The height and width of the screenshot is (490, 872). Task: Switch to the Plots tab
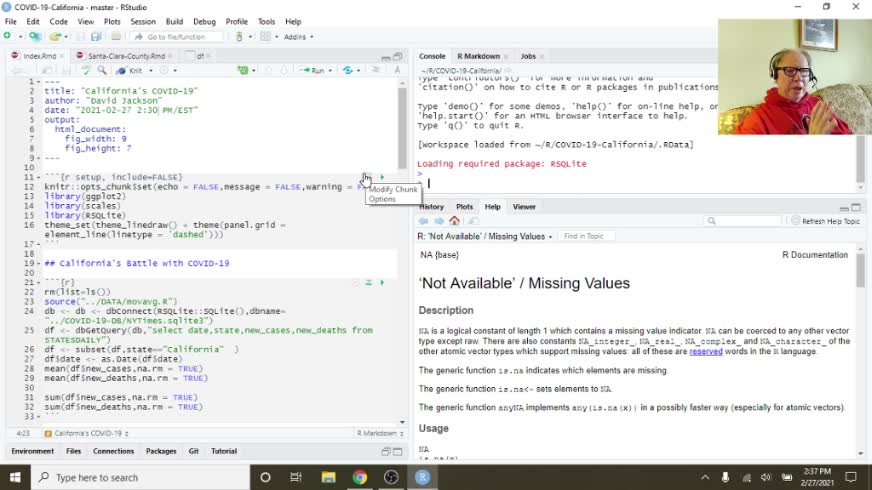pyautogui.click(x=464, y=207)
